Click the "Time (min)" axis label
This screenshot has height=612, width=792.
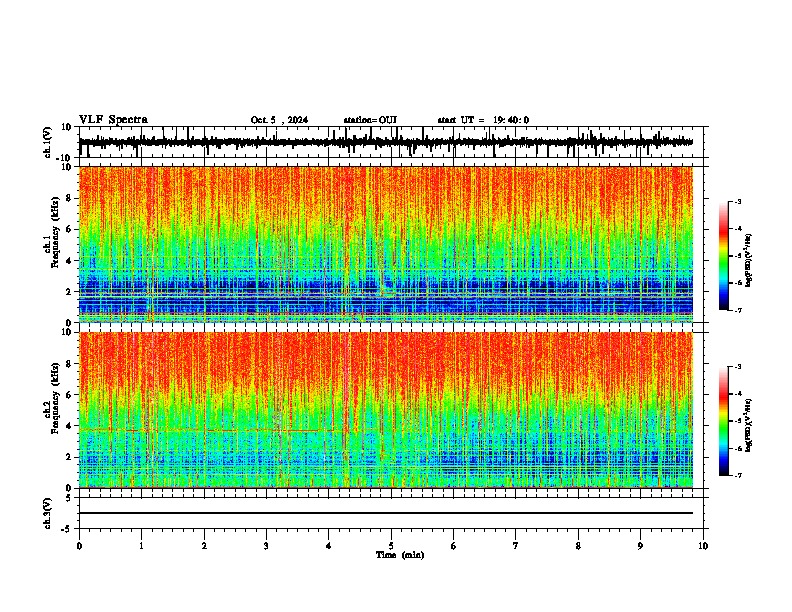click(400, 555)
